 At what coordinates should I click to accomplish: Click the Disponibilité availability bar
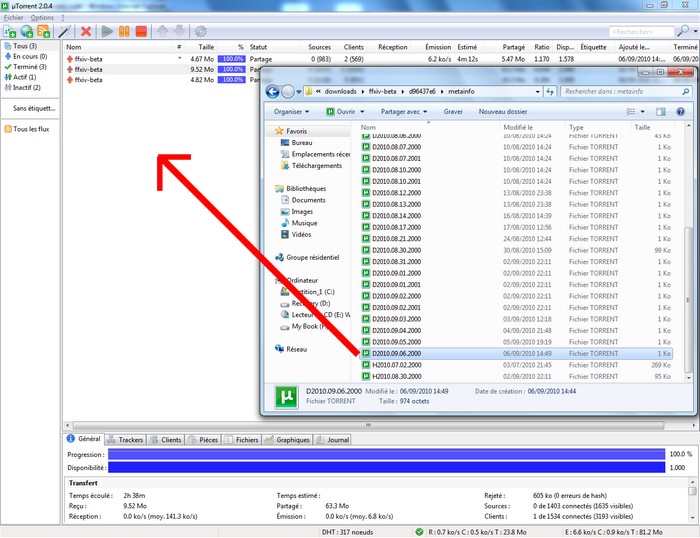pos(387,467)
